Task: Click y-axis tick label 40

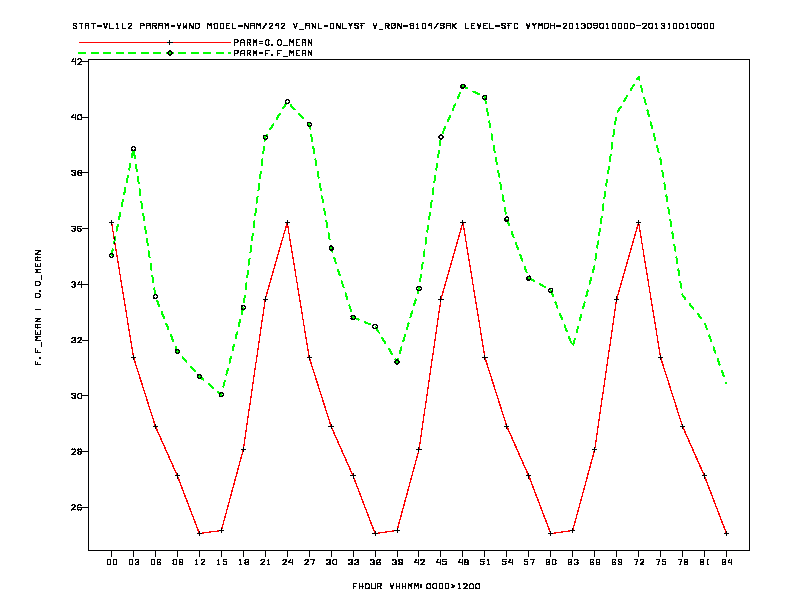Action: (x=76, y=117)
